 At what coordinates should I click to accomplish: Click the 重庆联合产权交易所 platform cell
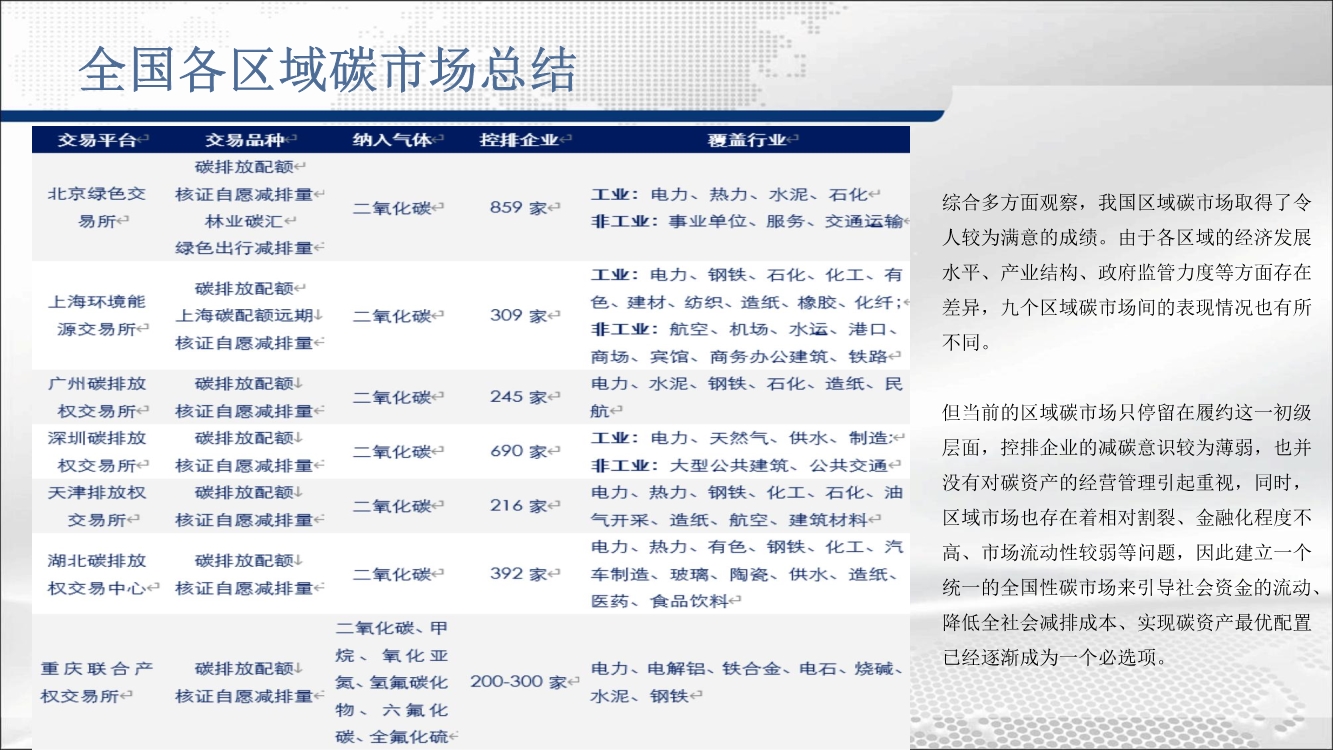coord(97,682)
